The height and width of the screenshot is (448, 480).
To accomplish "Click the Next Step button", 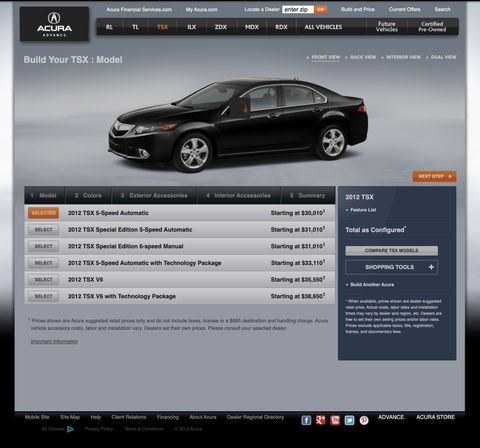I will (x=434, y=176).
